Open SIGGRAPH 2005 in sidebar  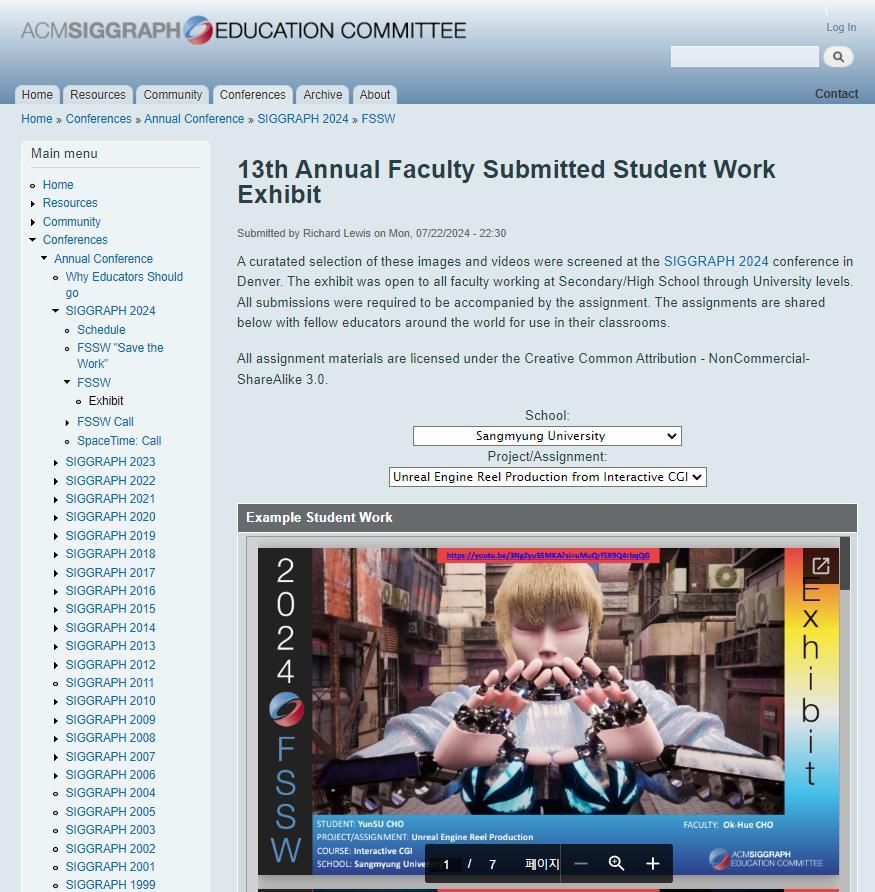point(110,812)
